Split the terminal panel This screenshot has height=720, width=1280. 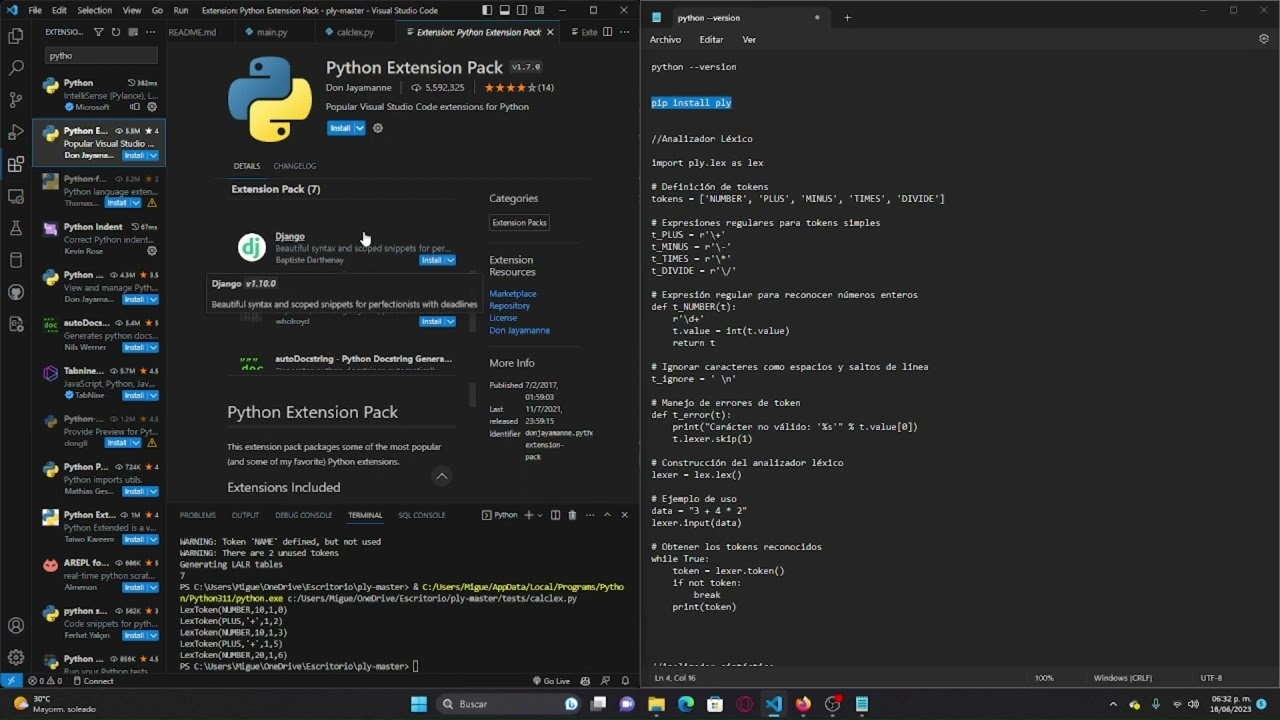[555, 515]
